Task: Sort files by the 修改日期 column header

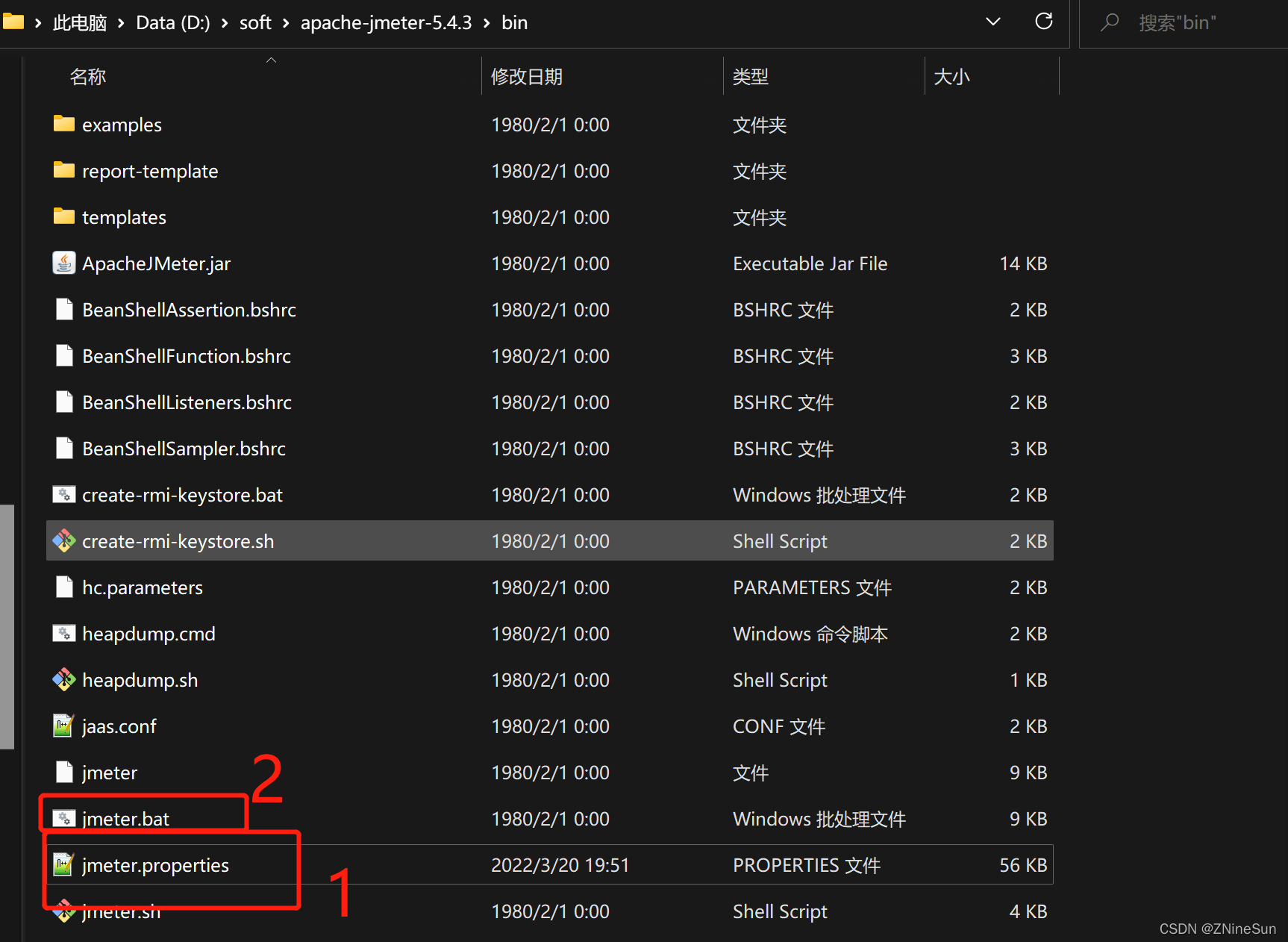Action: (526, 76)
